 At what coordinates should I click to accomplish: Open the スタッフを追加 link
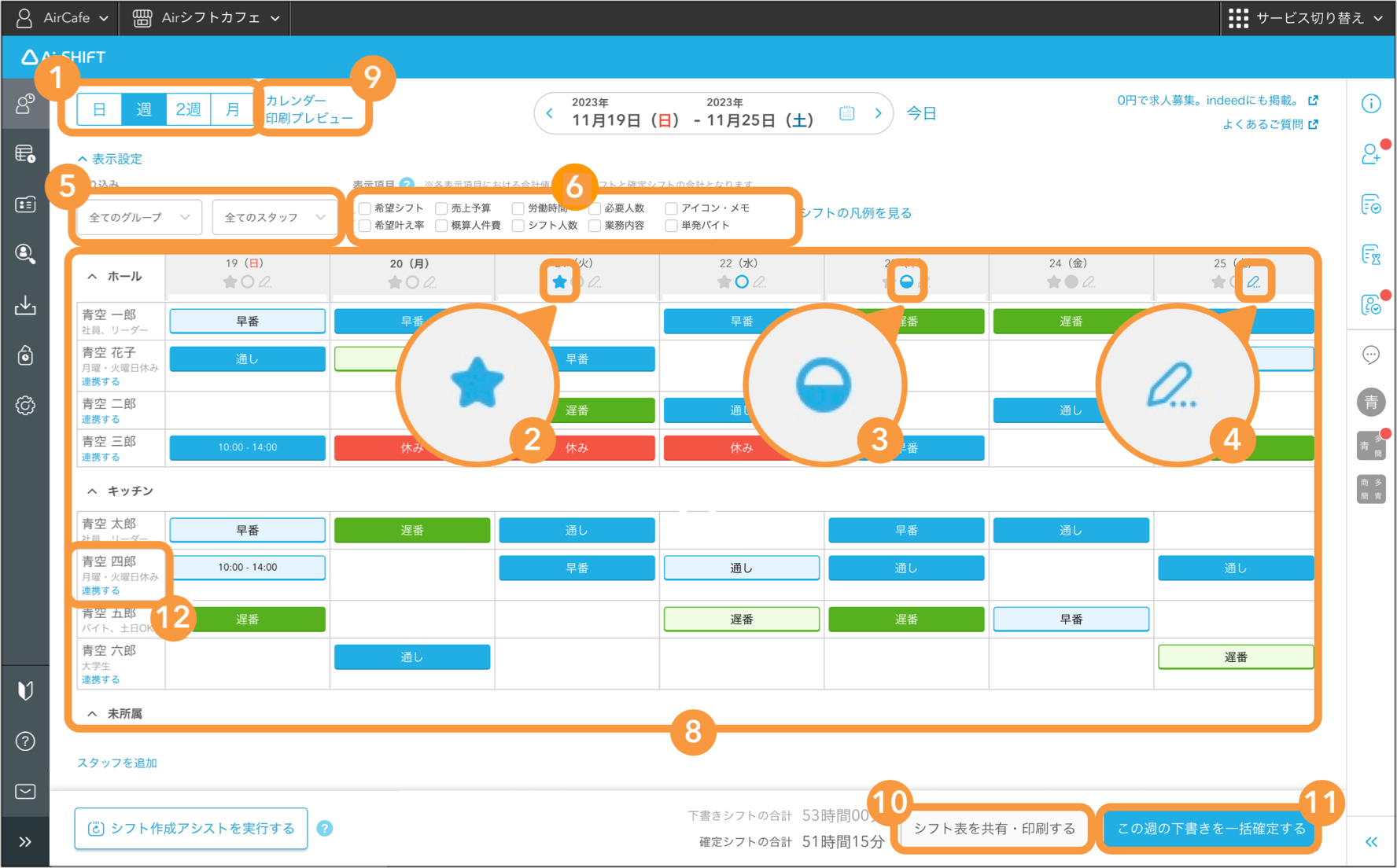[117, 763]
